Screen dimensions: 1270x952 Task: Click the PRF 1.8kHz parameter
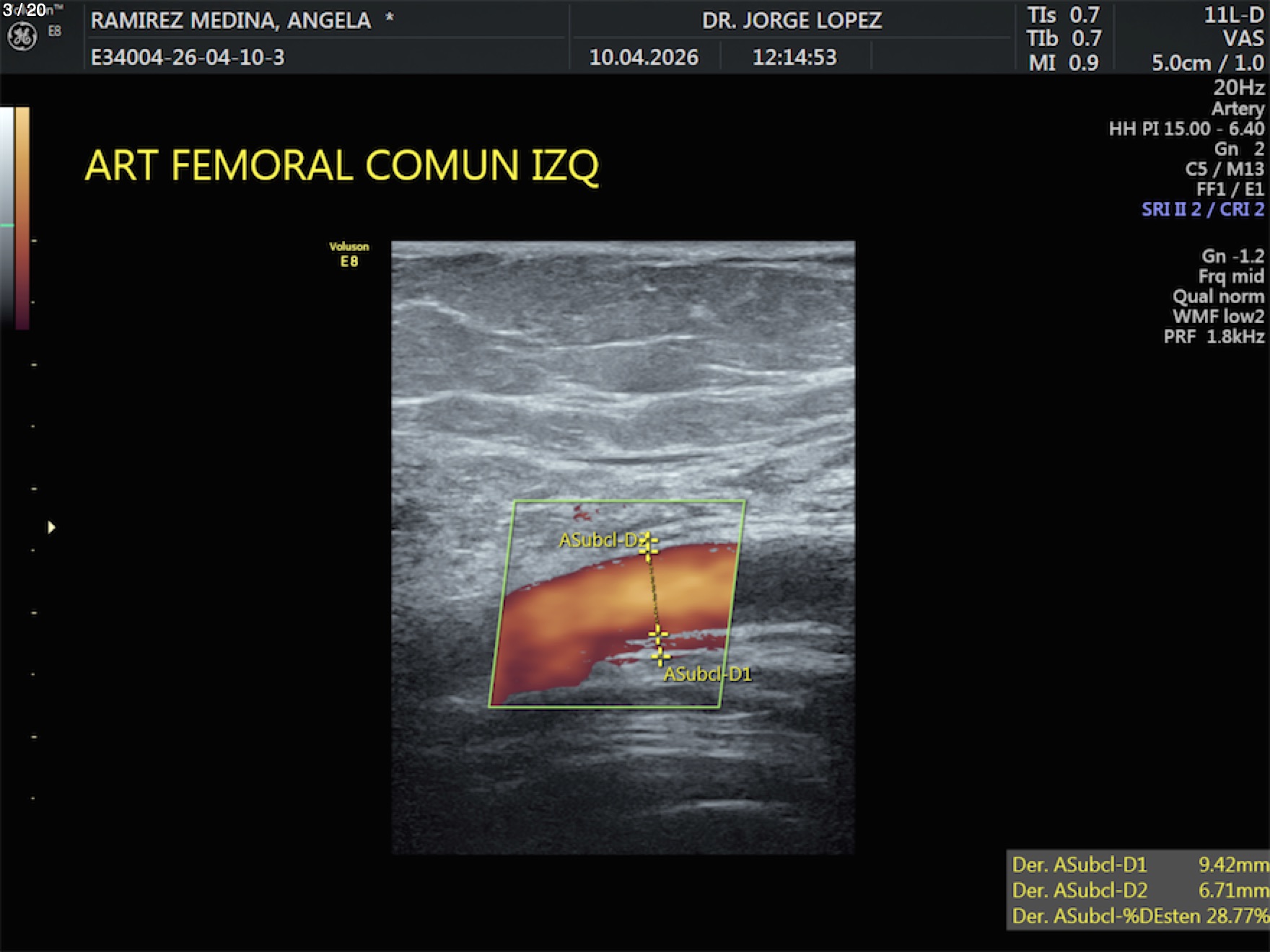point(1214,337)
